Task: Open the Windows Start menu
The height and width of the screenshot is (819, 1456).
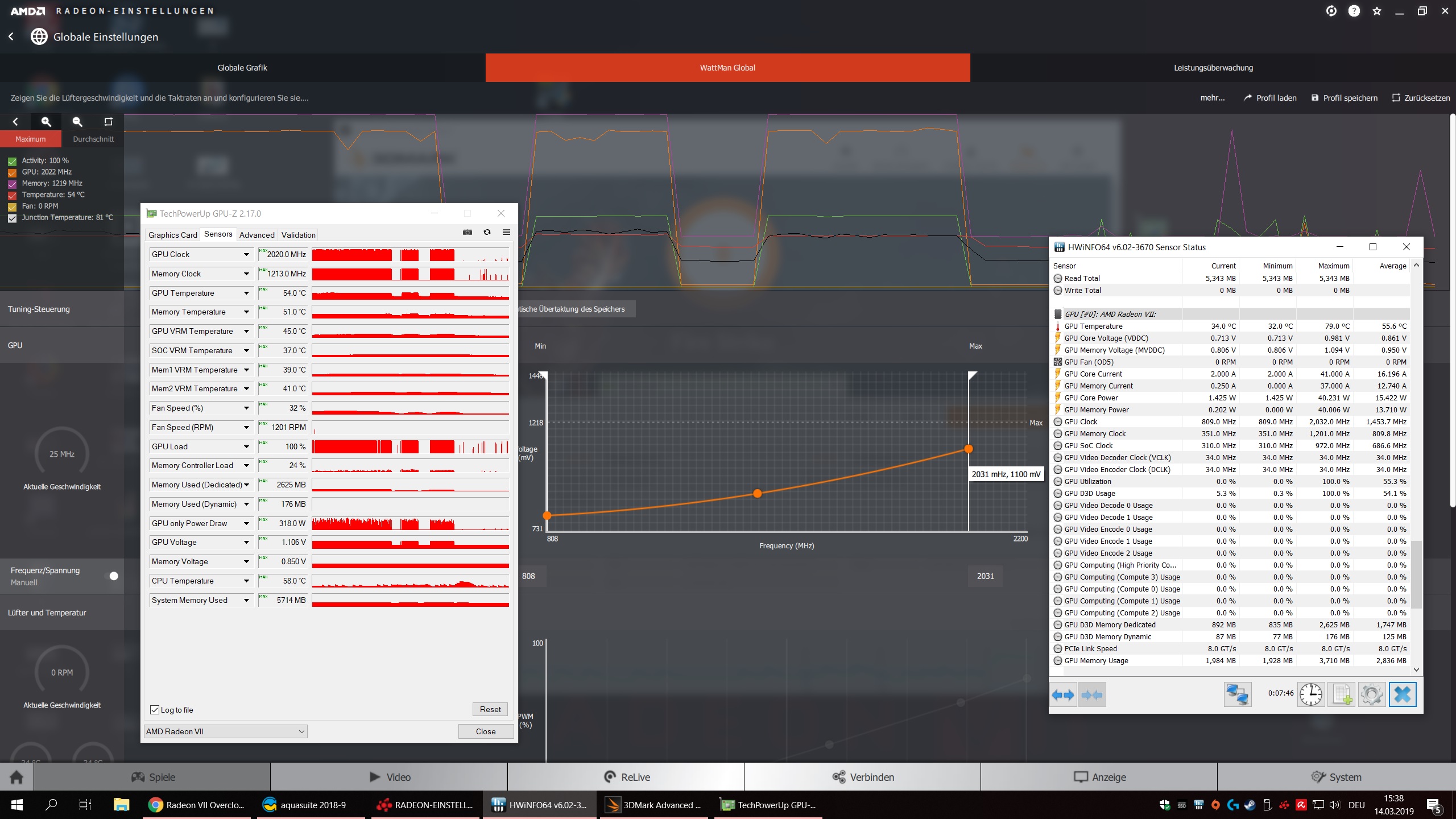Action: click(x=16, y=805)
